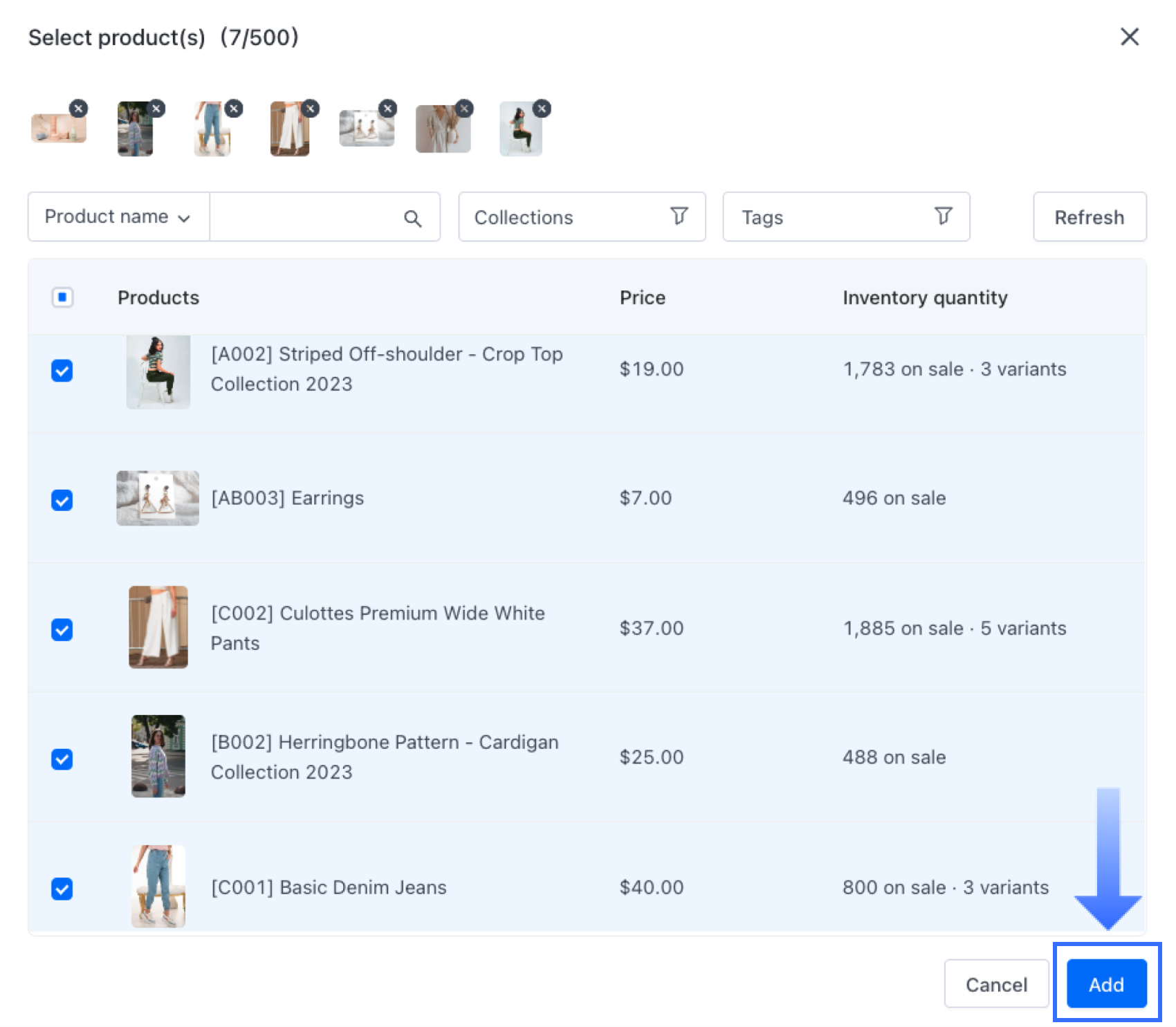Viewport: 1176px width, 1027px height.
Task: Open the Tags filter dropdown
Action: pyautogui.click(x=845, y=217)
